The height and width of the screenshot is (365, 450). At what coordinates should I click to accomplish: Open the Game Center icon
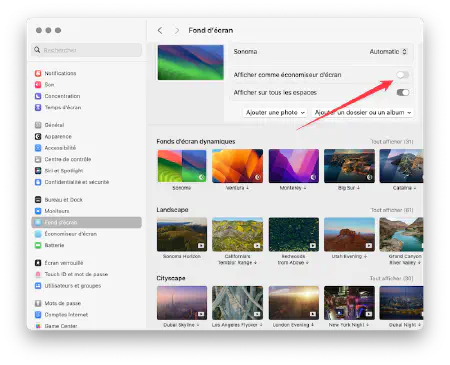click(x=38, y=326)
